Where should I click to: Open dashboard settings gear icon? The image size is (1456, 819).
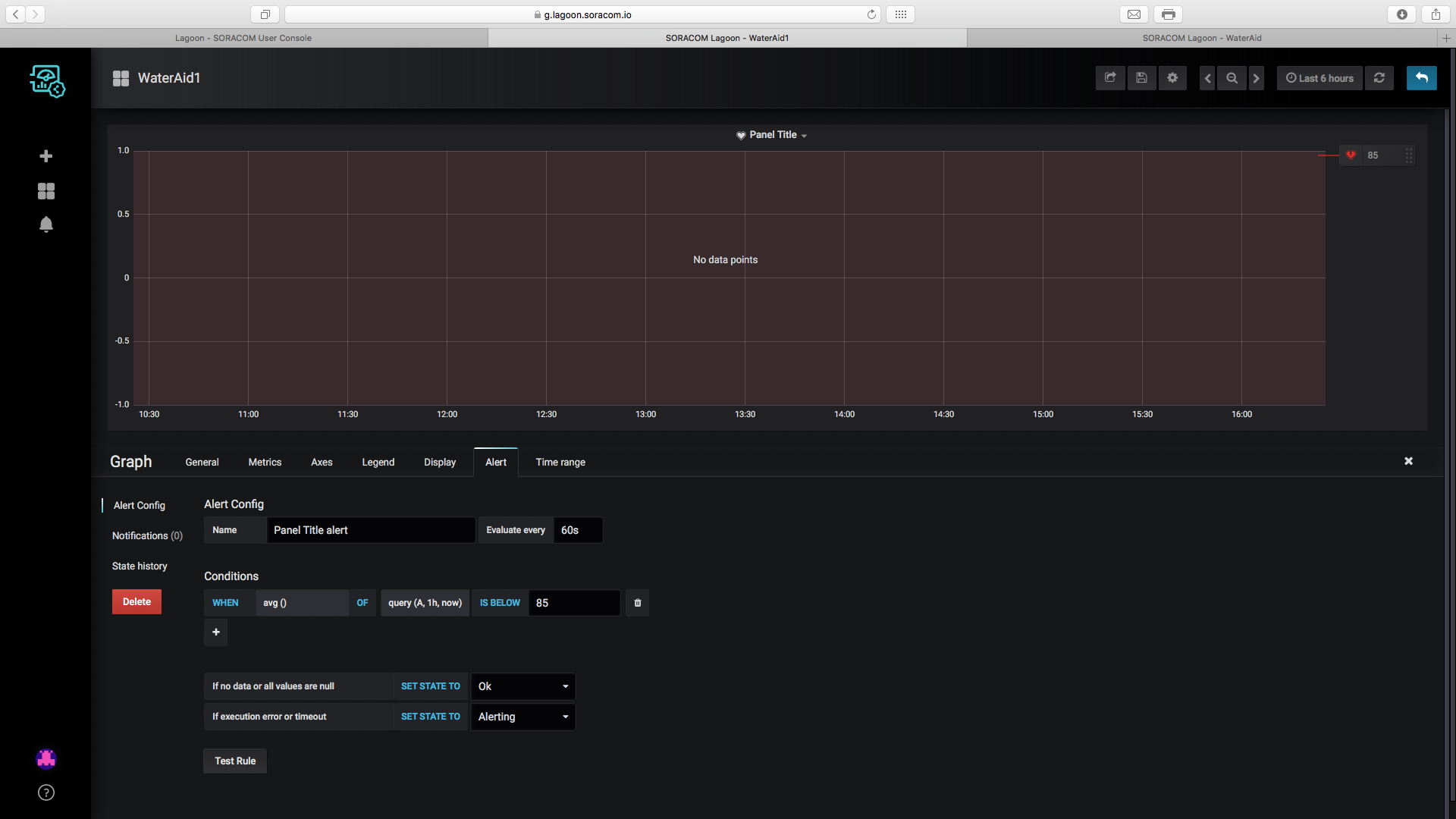coord(1172,78)
